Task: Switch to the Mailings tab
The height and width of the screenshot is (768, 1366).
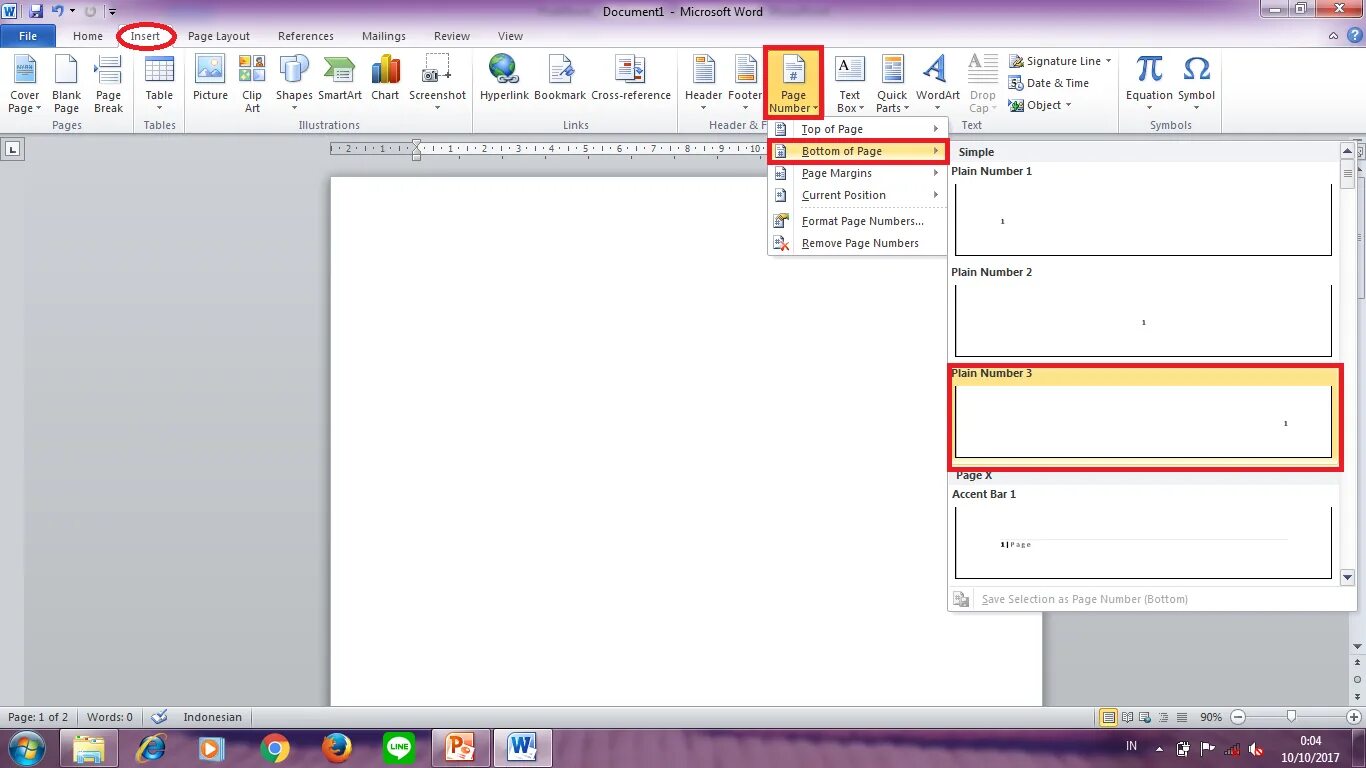Action: pyautogui.click(x=384, y=36)
